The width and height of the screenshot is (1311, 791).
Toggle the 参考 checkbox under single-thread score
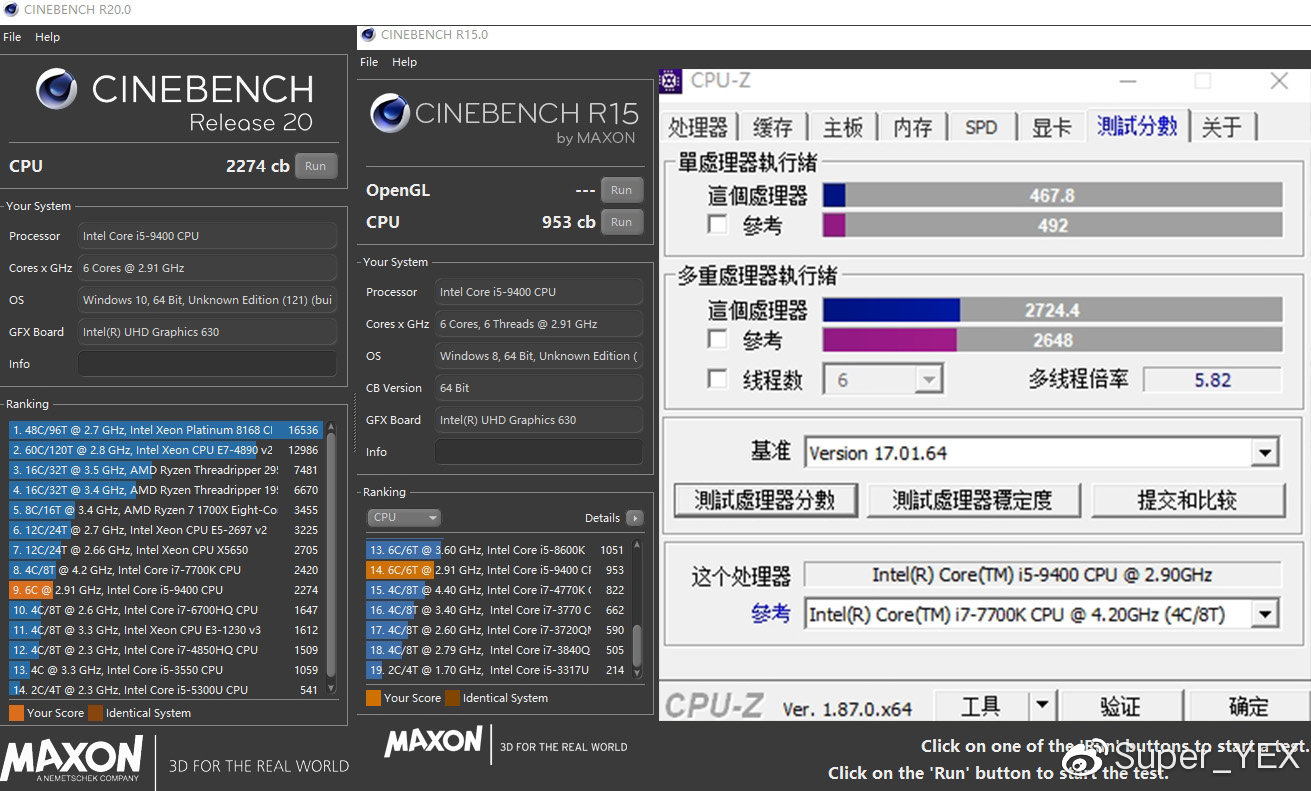click(x=716, y=226)
